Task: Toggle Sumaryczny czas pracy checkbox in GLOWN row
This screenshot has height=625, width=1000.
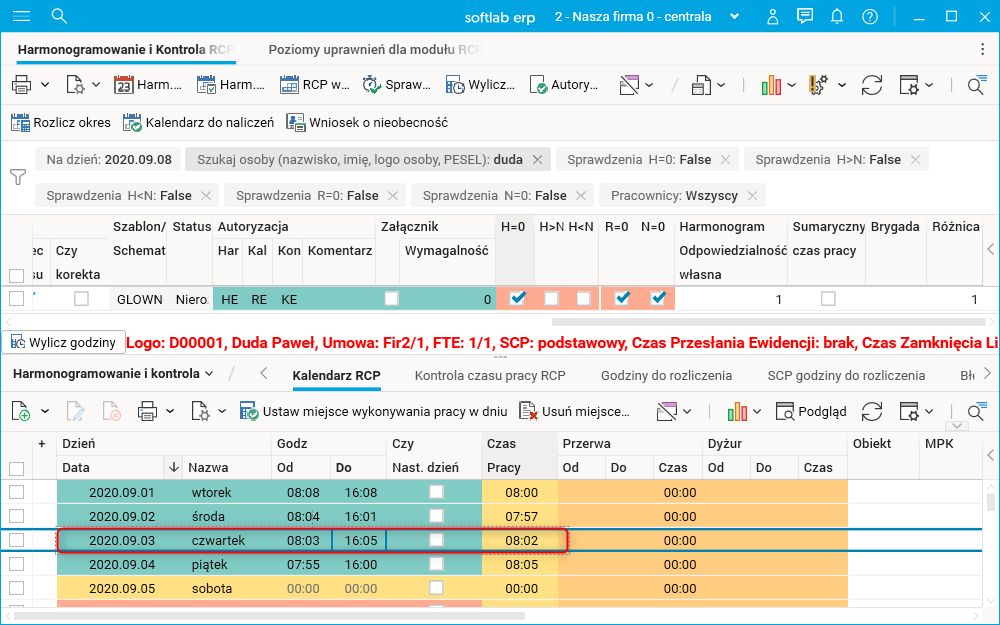Action: pyautogui.click(x=828, y=298)
